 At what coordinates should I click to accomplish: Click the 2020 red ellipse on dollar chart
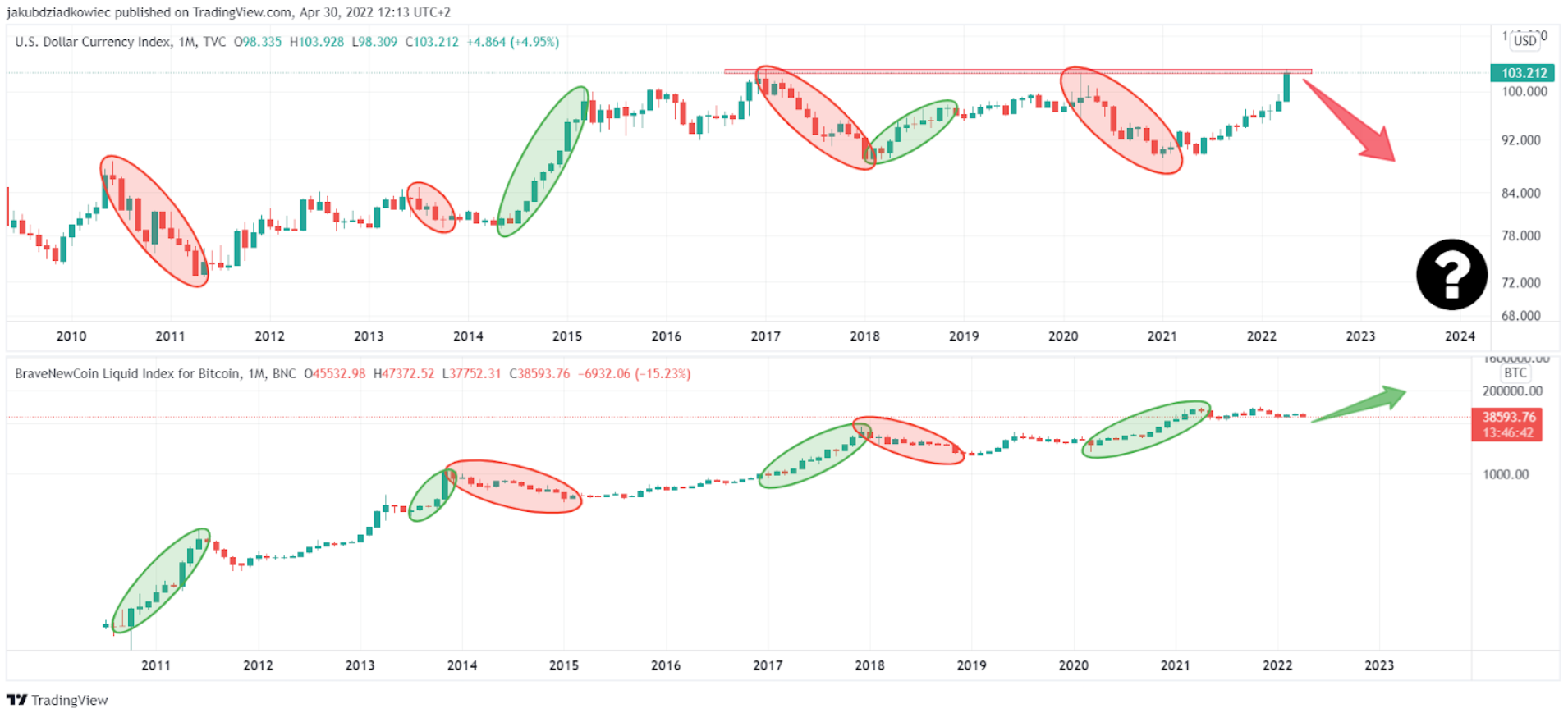coord(1121,120)
